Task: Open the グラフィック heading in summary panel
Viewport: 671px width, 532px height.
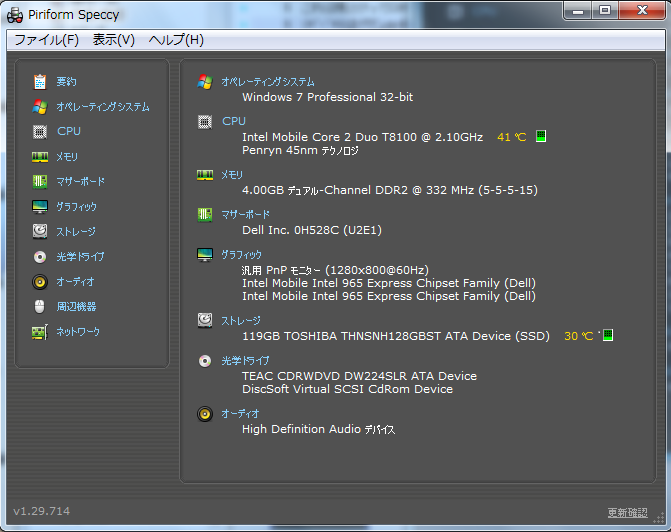Action: tap(241, 255)
